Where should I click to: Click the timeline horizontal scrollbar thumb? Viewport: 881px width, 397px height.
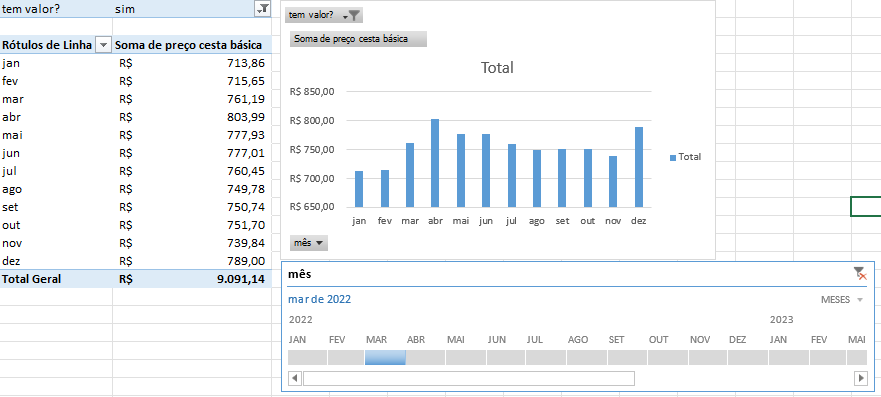point(469,378)
